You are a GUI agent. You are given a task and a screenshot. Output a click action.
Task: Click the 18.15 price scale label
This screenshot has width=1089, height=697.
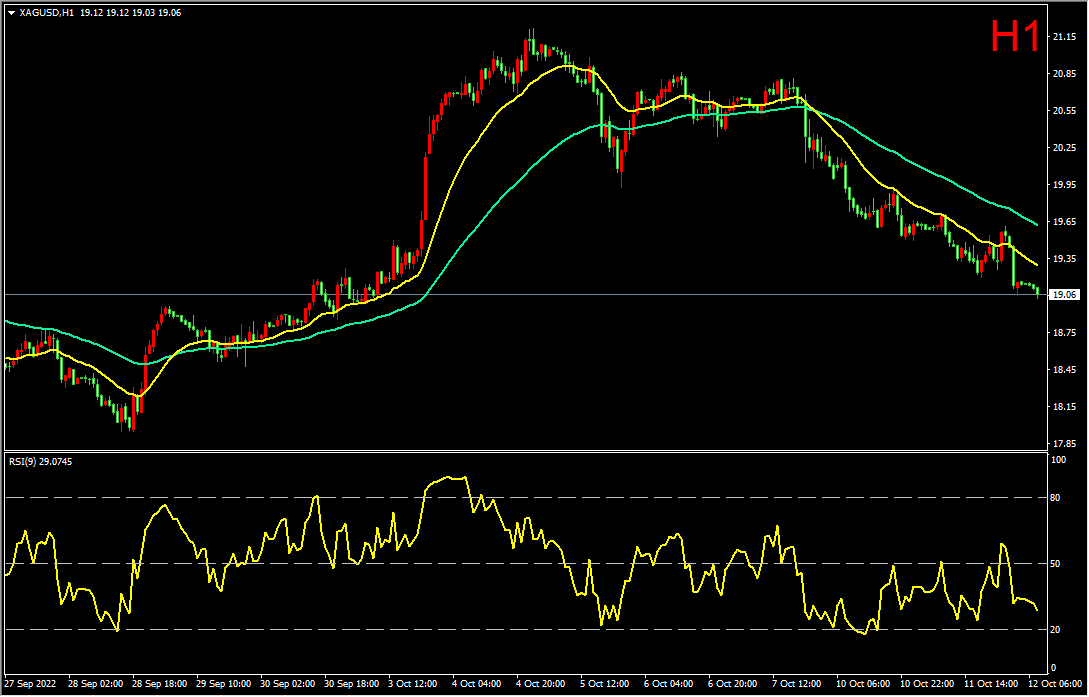pos(1065,407)
